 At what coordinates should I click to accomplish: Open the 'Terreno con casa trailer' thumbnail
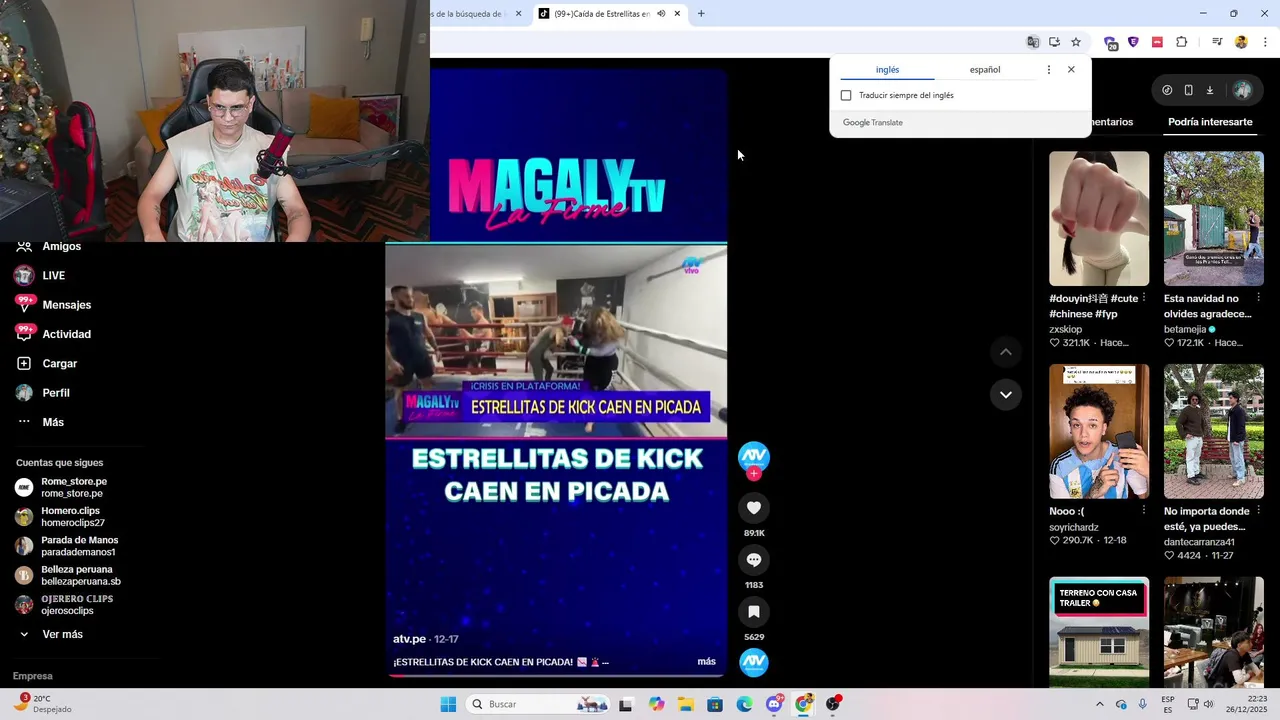pos(1099,632)
